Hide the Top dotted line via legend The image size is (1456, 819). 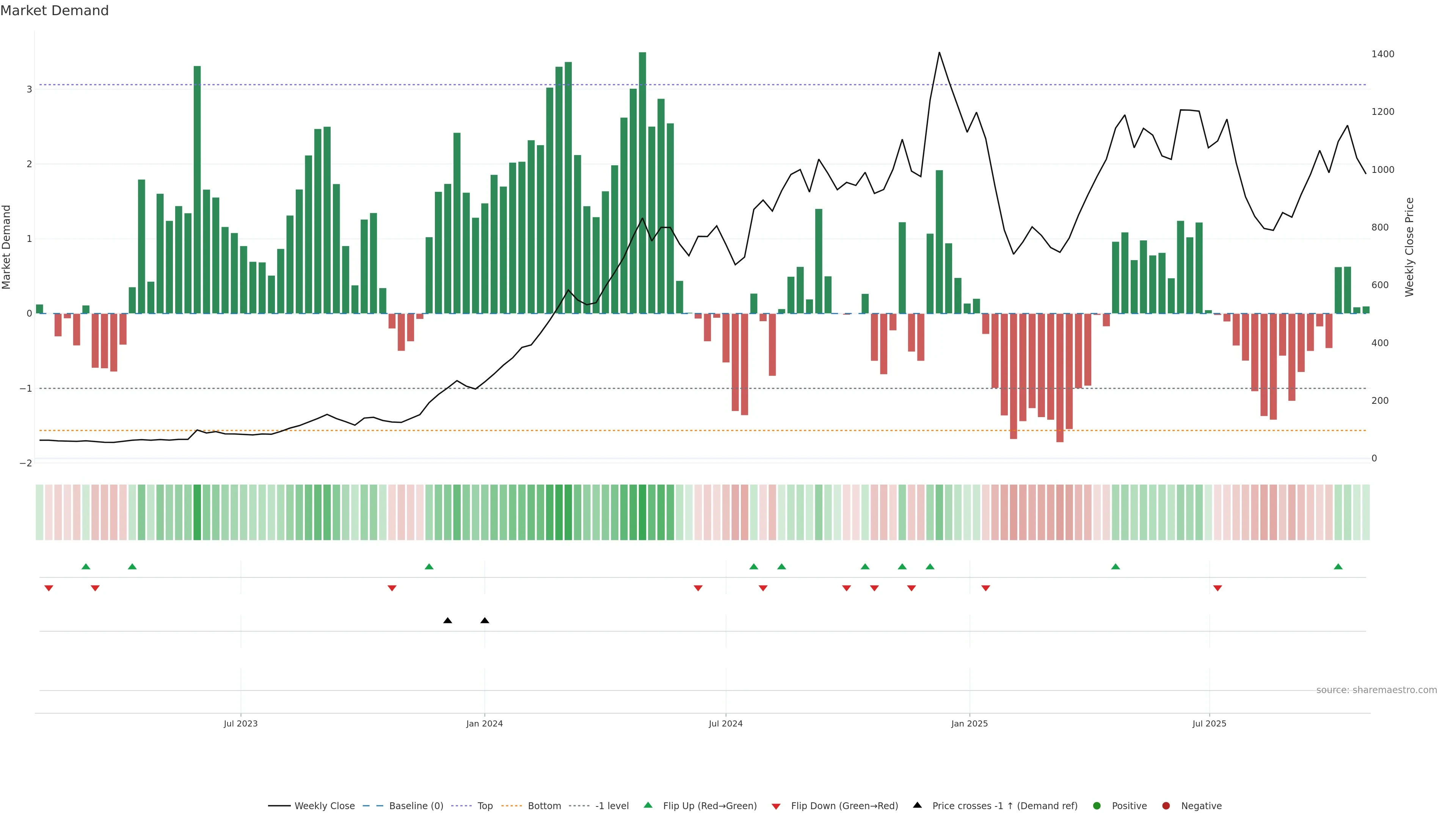(x=485, y=806)
